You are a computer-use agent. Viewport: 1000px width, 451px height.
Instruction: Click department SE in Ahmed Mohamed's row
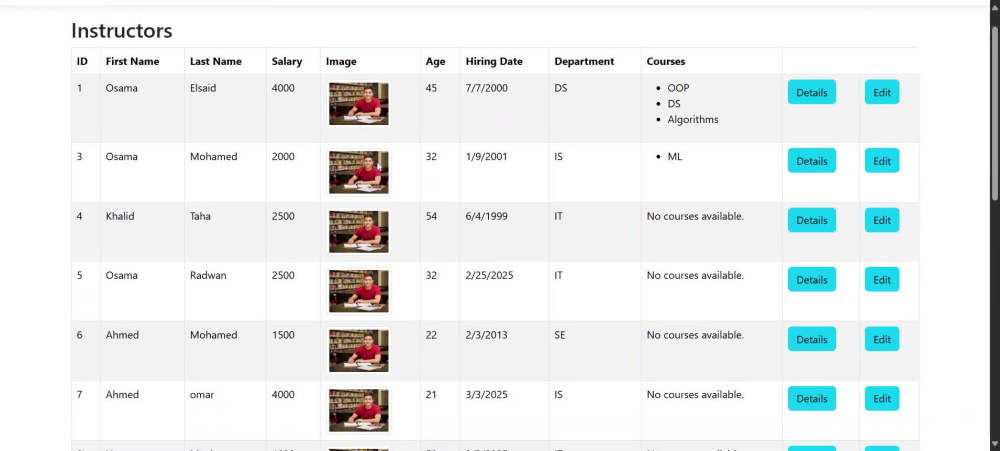pos(560,335)
